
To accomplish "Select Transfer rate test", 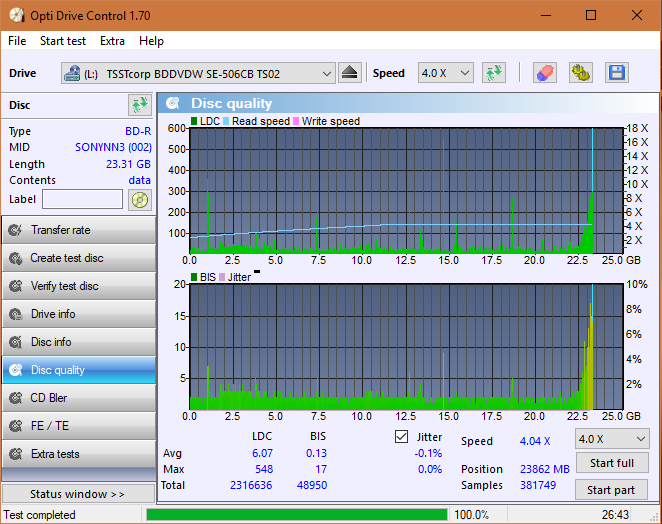I will point(79,230).
